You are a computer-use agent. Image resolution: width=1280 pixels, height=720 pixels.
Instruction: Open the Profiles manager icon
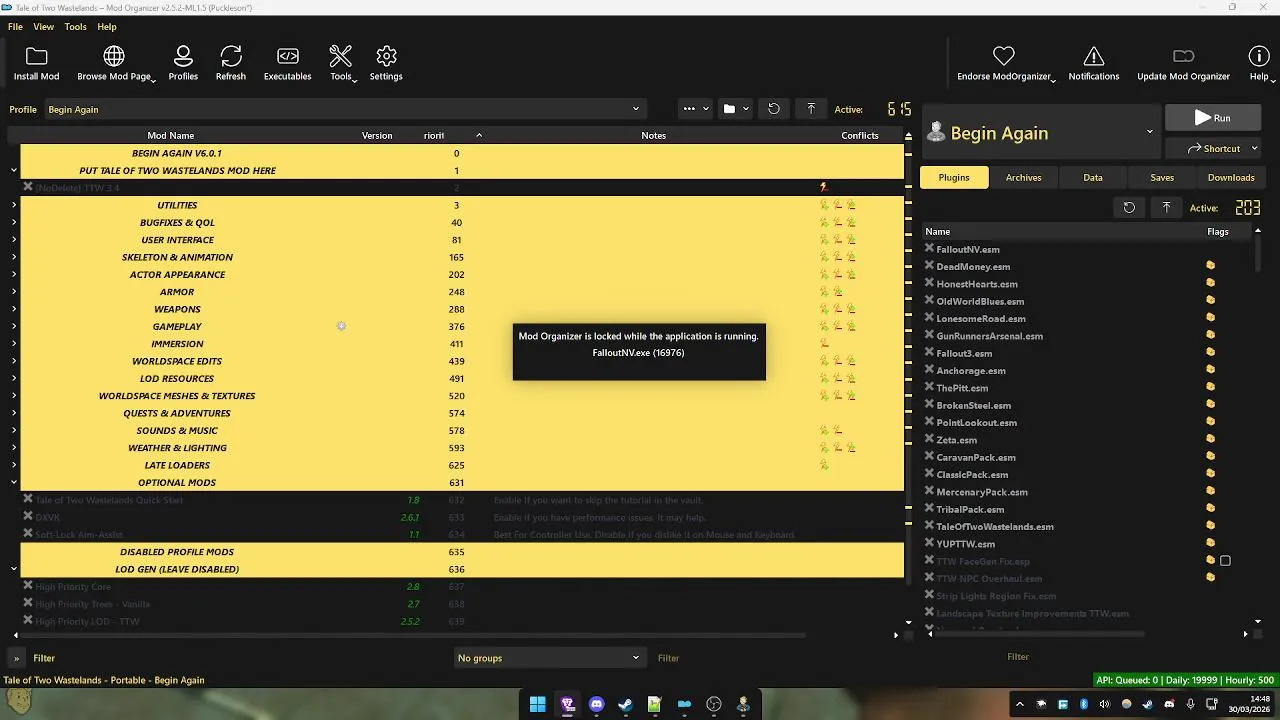183,57
